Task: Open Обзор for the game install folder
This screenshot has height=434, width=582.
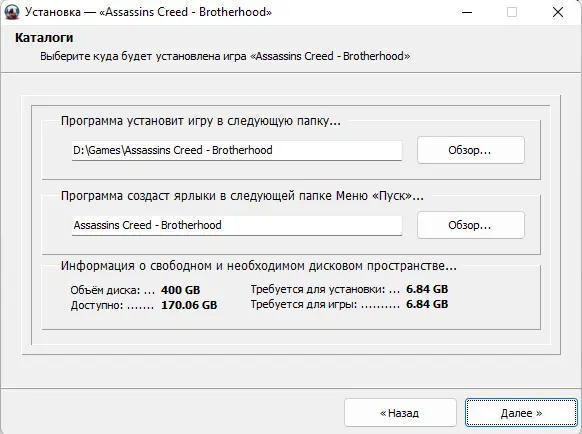Action: click(471, 150)
